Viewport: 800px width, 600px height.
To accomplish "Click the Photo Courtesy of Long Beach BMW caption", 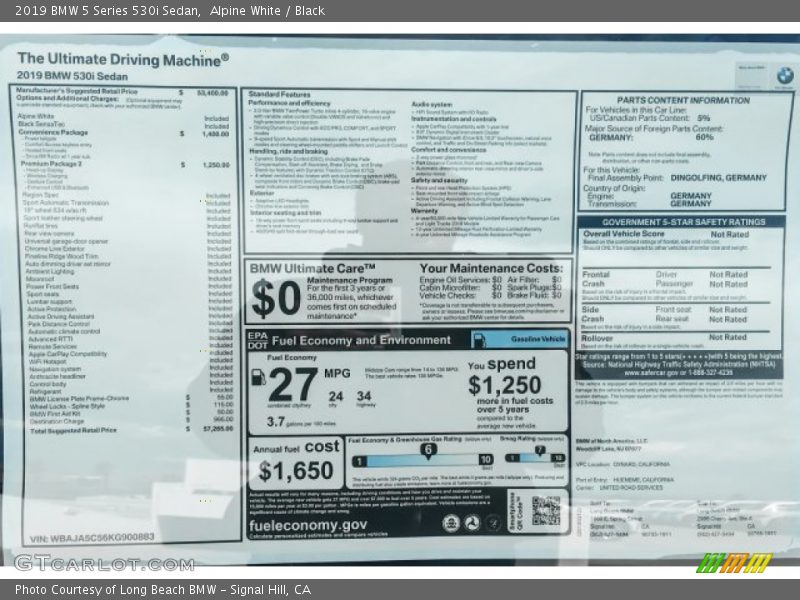I will (163, 590).
